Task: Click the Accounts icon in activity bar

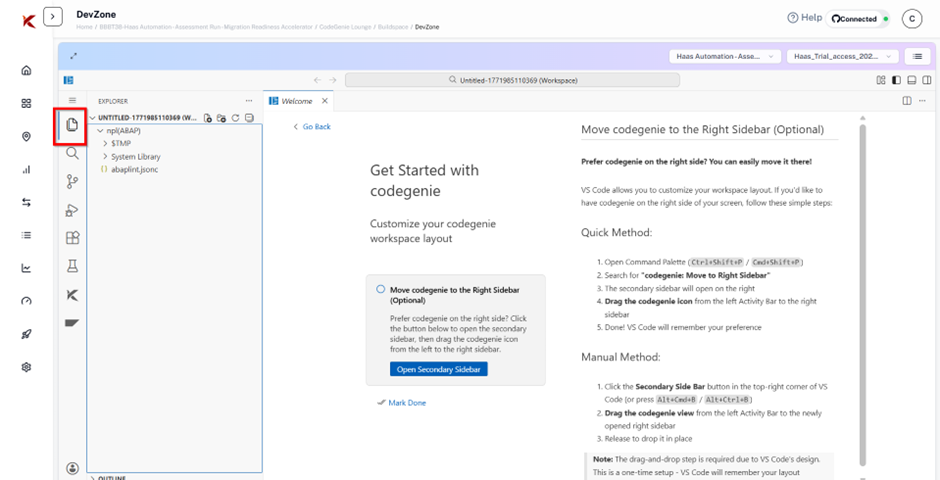Action: point(72,468)
